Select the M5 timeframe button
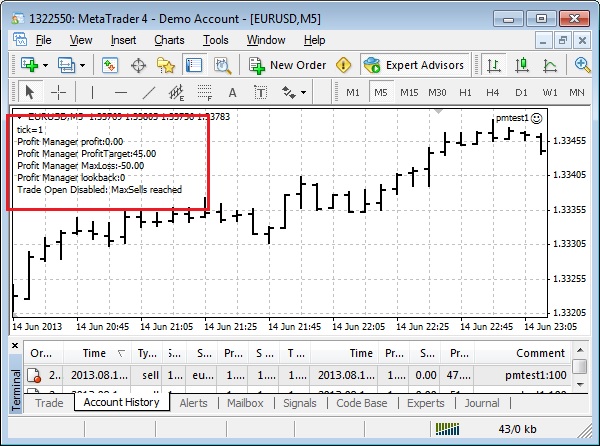Image resolution: width=600 pixels, height=446 pixels. click(x=381, y=93)
